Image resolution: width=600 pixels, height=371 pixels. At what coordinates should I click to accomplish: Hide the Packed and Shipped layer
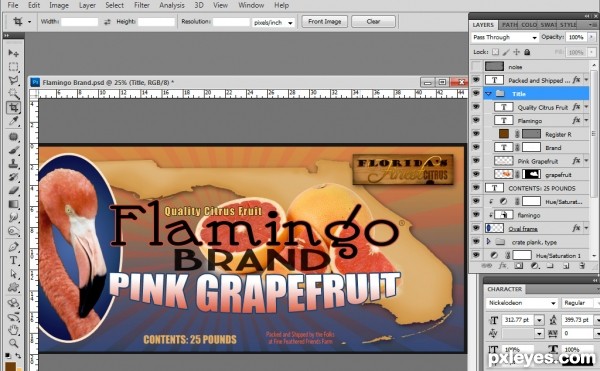tap(476, 80)
